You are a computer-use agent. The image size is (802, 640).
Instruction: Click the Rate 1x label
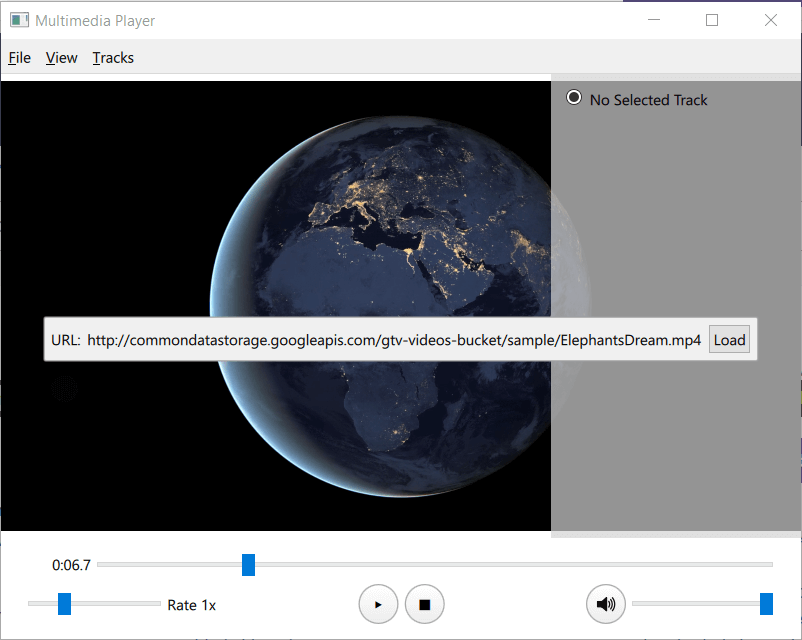pos(191,605)
